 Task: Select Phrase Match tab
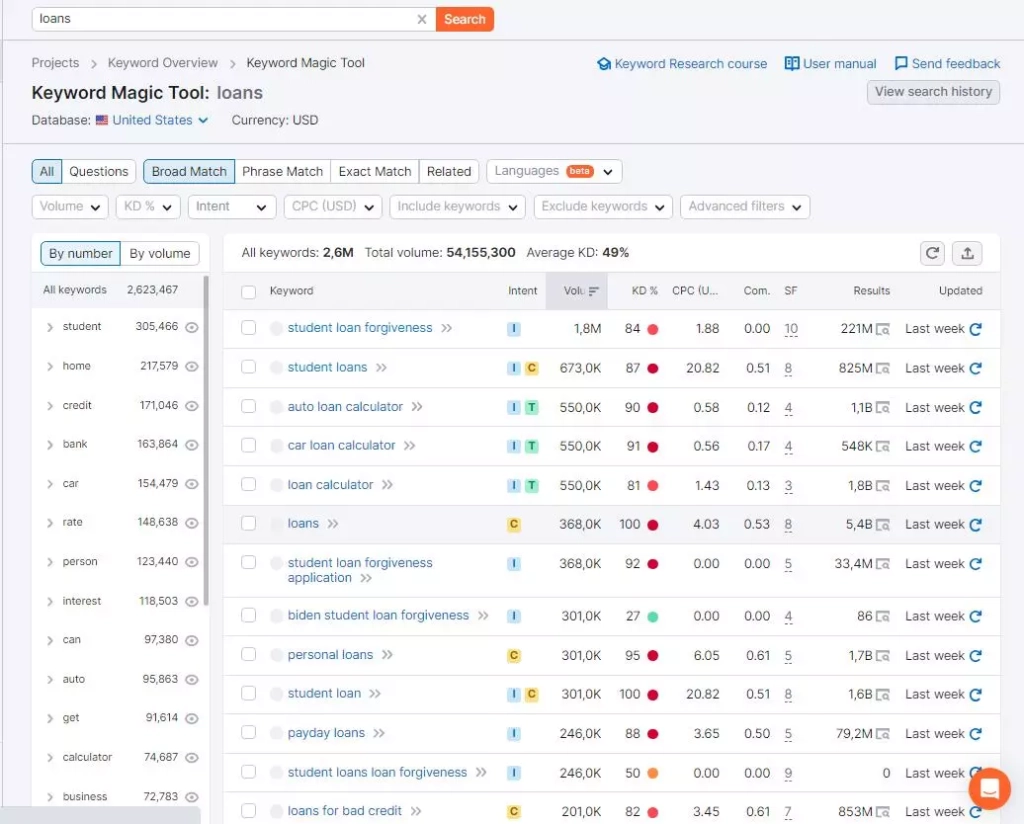point(282,172)
